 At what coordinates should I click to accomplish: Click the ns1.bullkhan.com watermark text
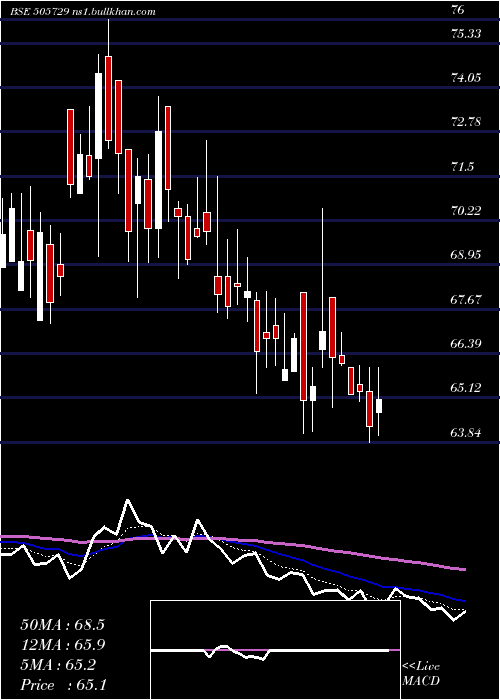click(x=113, y=12)
